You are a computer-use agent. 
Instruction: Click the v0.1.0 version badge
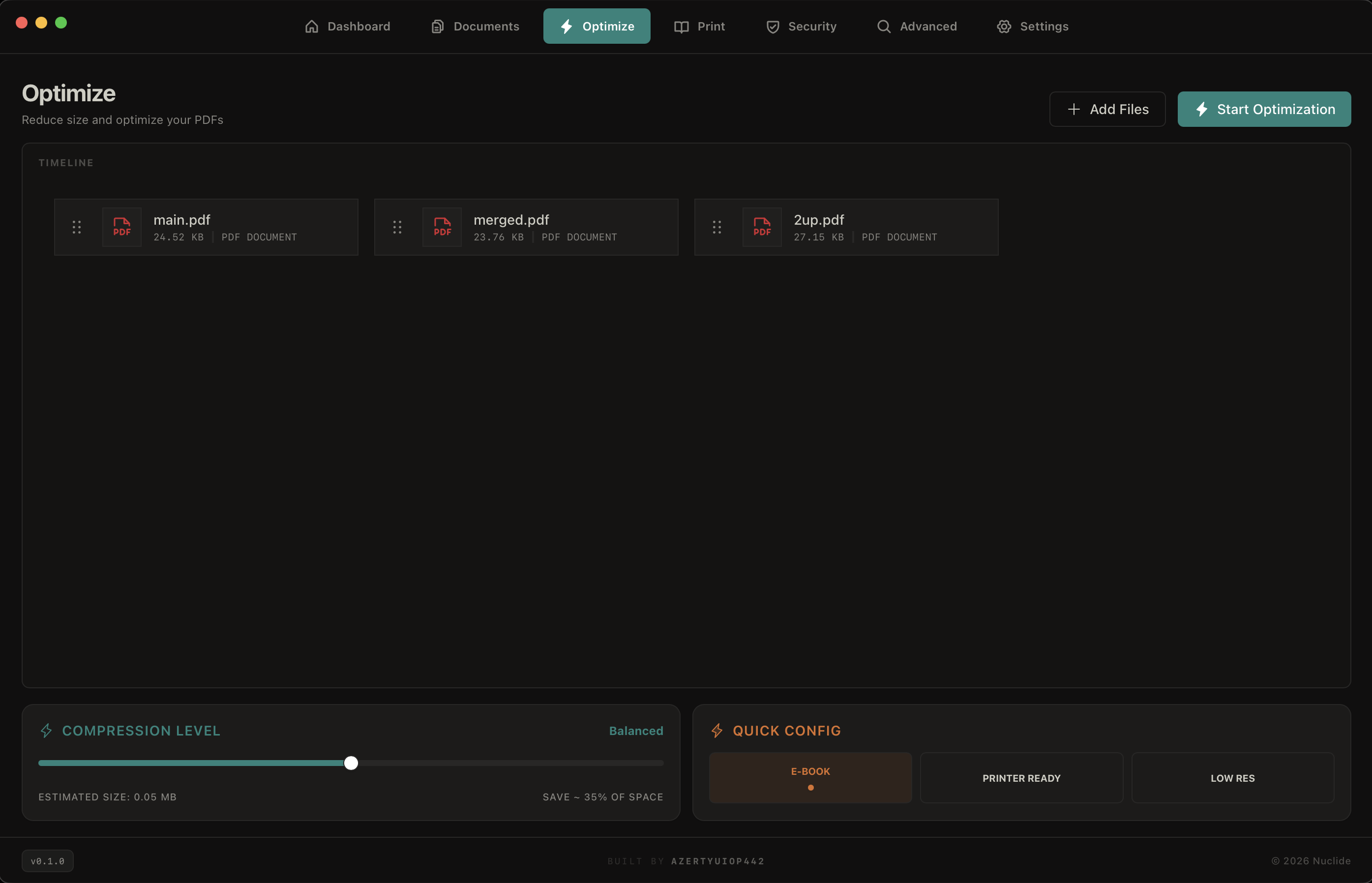coord(48,861)
